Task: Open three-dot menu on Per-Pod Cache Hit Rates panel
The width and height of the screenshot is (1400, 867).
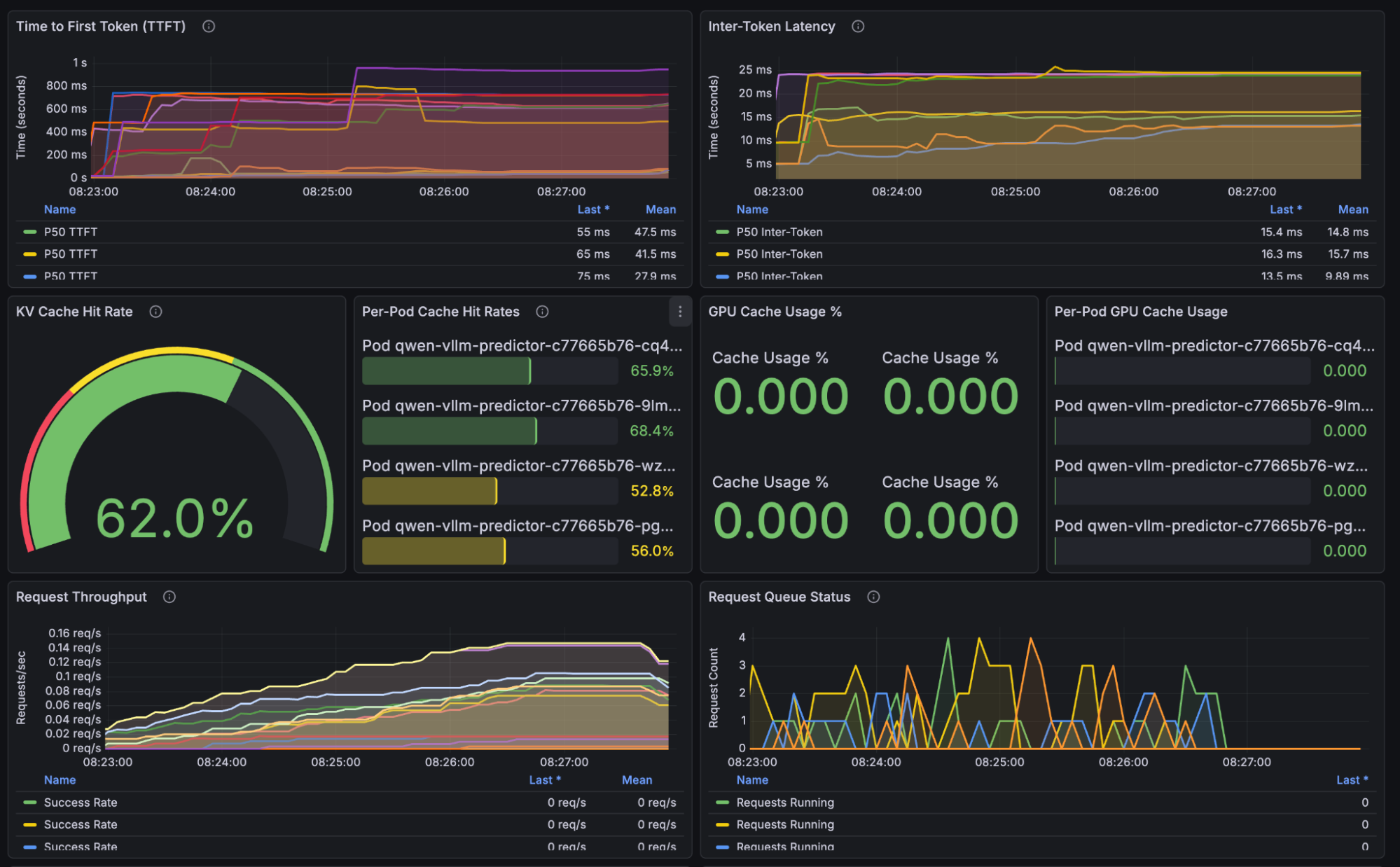Action: pos(680,312)
